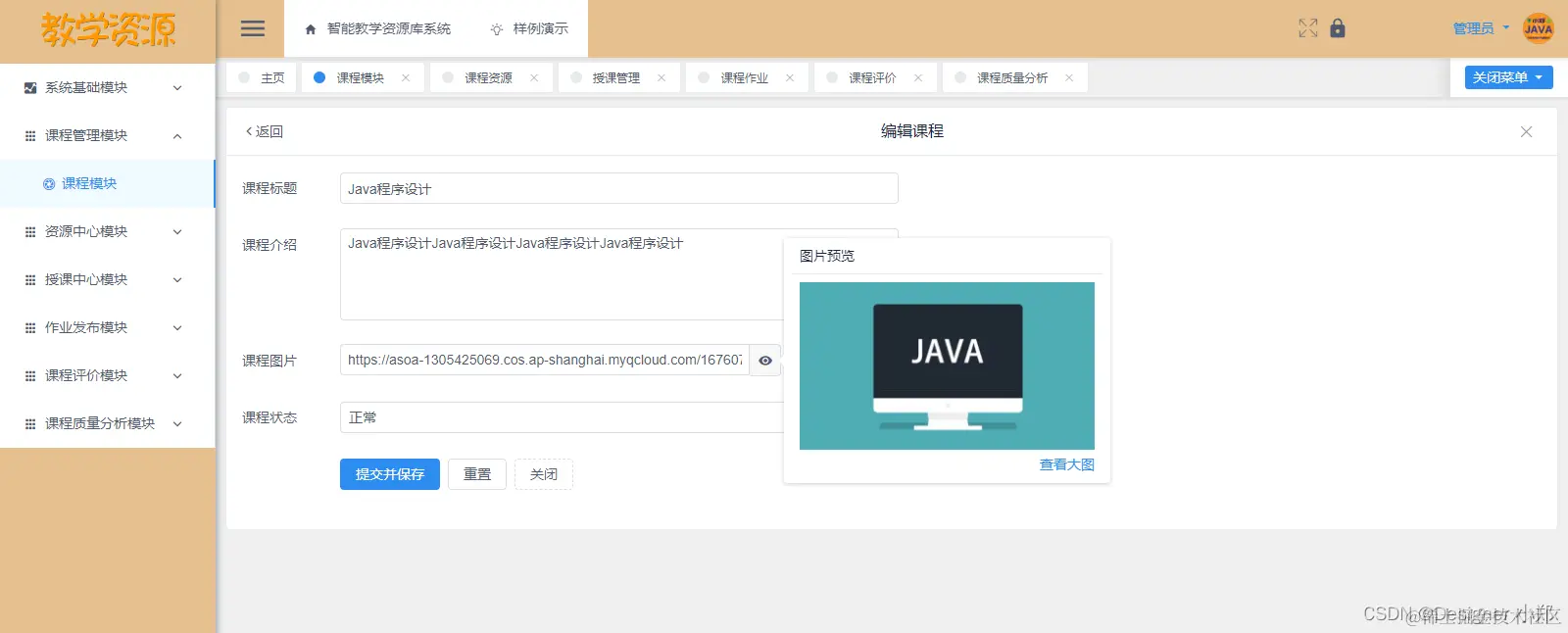Click 提交并保存 button
Viewport: 1568px width, 633px height.
(390, 474)
